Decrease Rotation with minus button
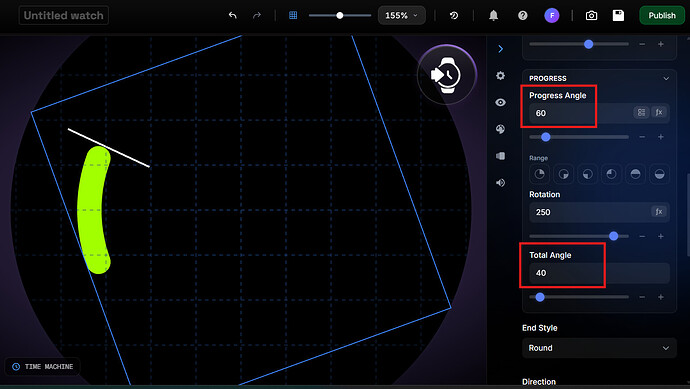690x389 pixels. coord(642,236)
